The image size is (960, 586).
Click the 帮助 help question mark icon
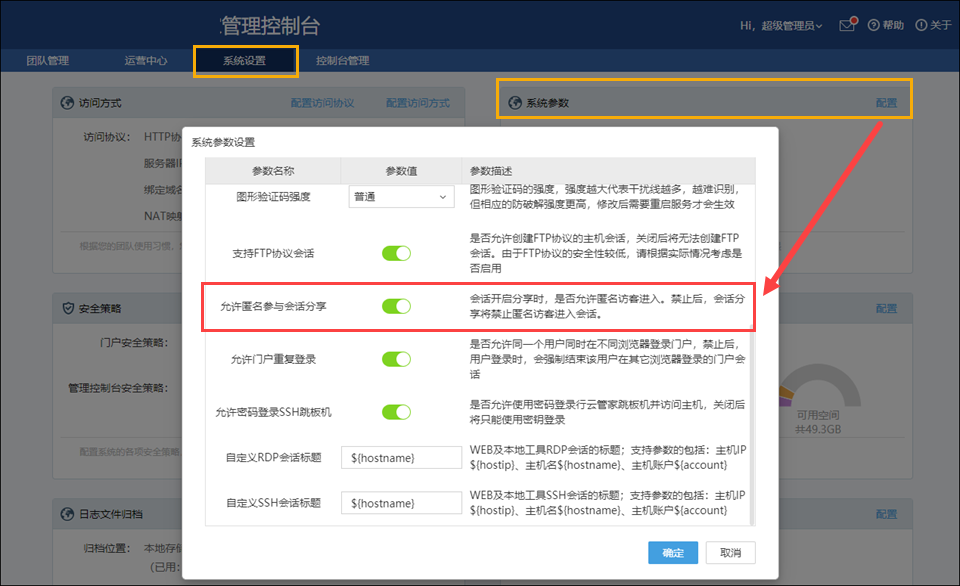873,25
